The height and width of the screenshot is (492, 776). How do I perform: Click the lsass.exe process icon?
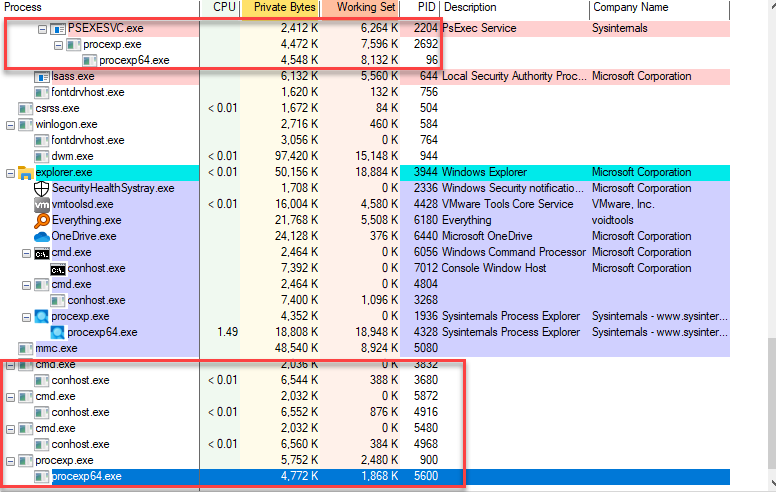click(x=42, y=77)
